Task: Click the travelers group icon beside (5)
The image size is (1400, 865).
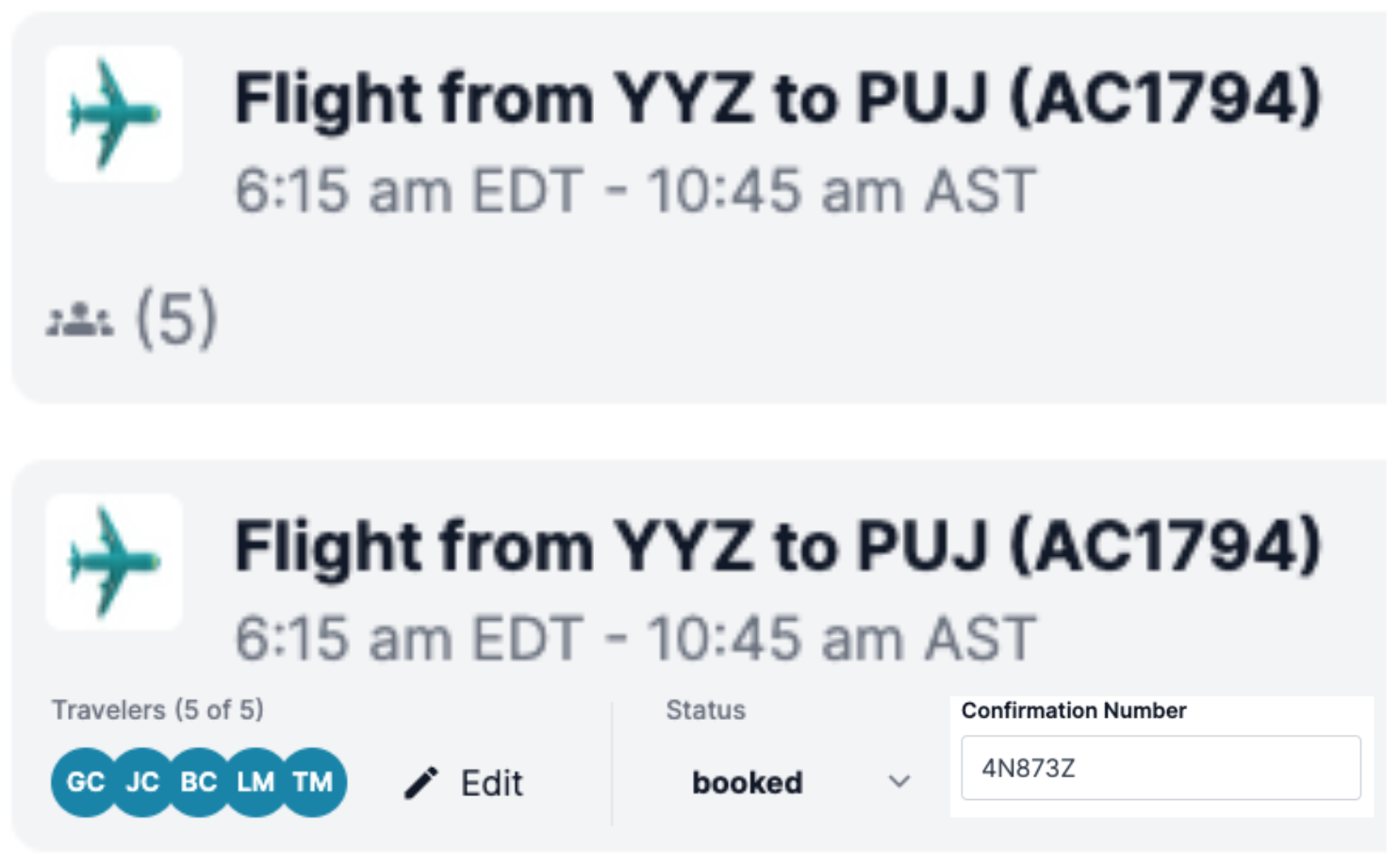Action: (80, 320)
